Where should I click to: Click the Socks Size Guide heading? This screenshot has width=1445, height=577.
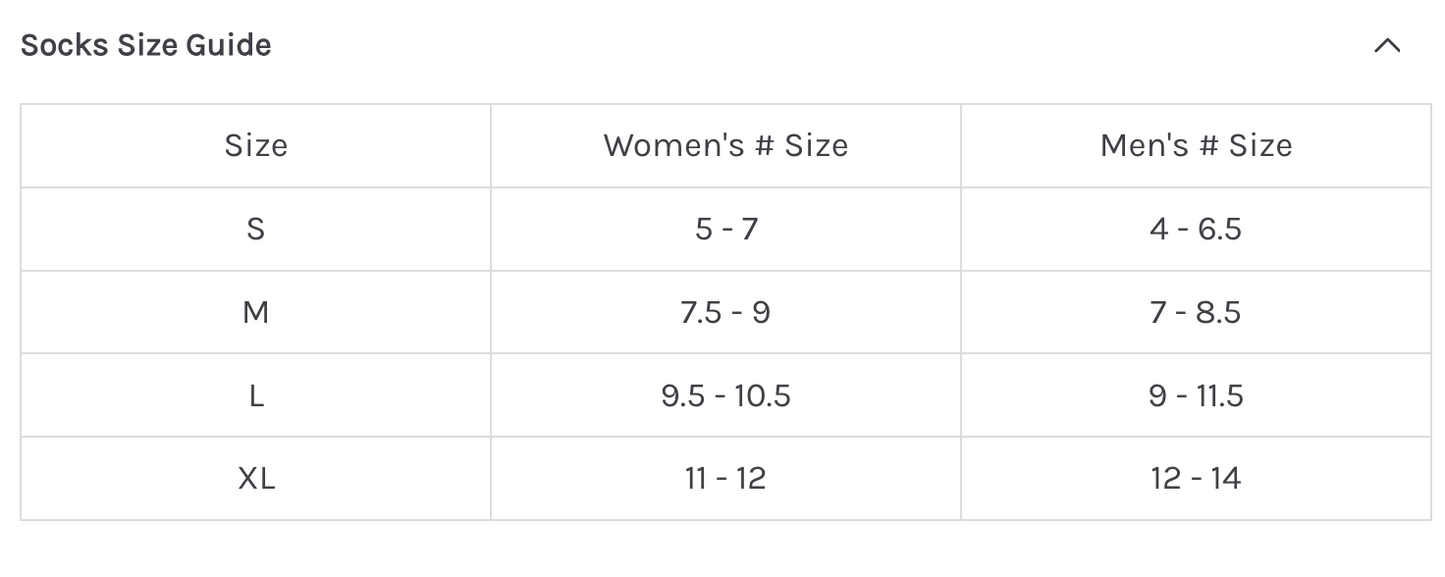[146, 45]
